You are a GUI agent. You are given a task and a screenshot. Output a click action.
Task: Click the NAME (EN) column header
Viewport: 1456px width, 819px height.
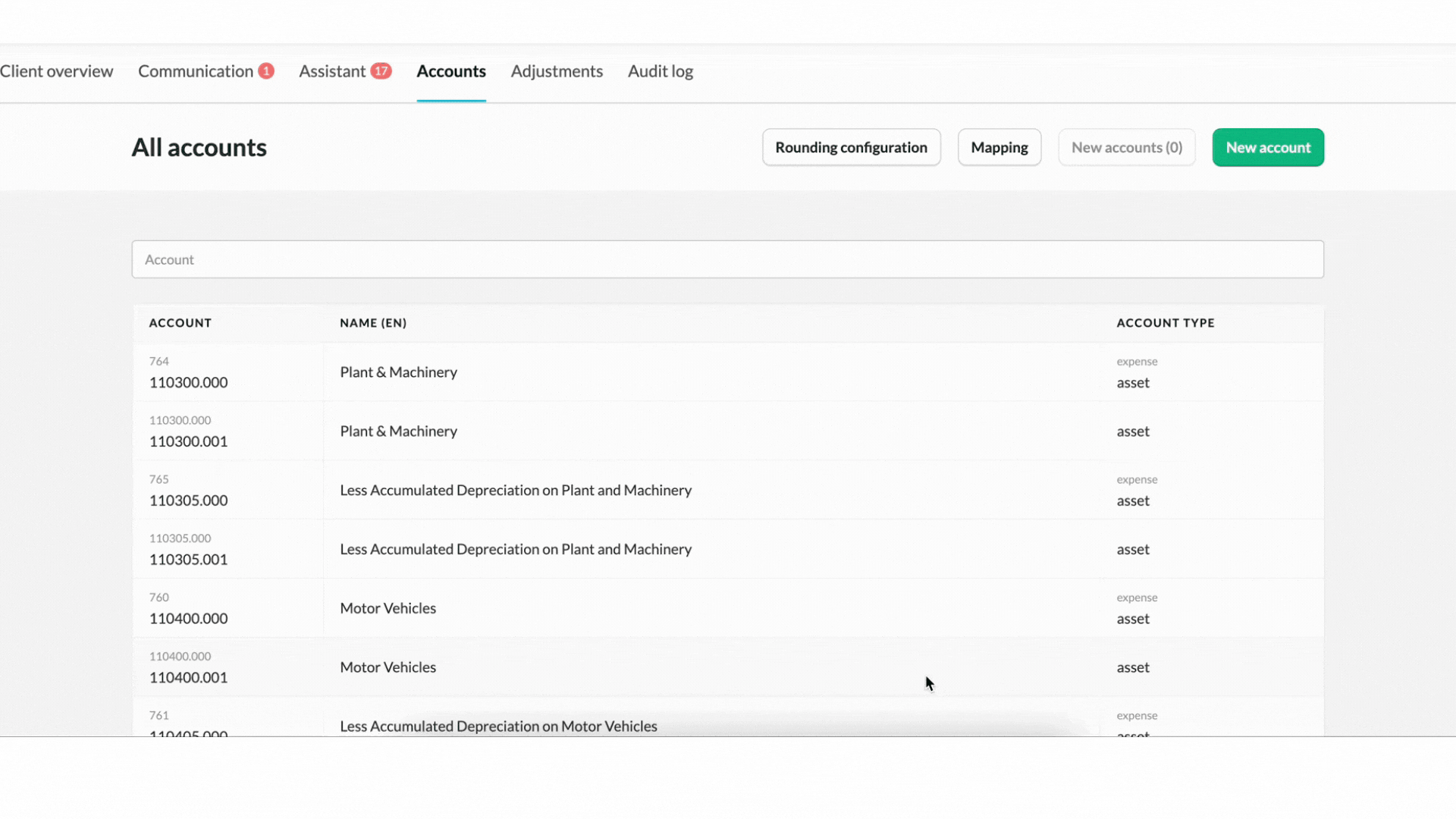[x=373, y=322]
